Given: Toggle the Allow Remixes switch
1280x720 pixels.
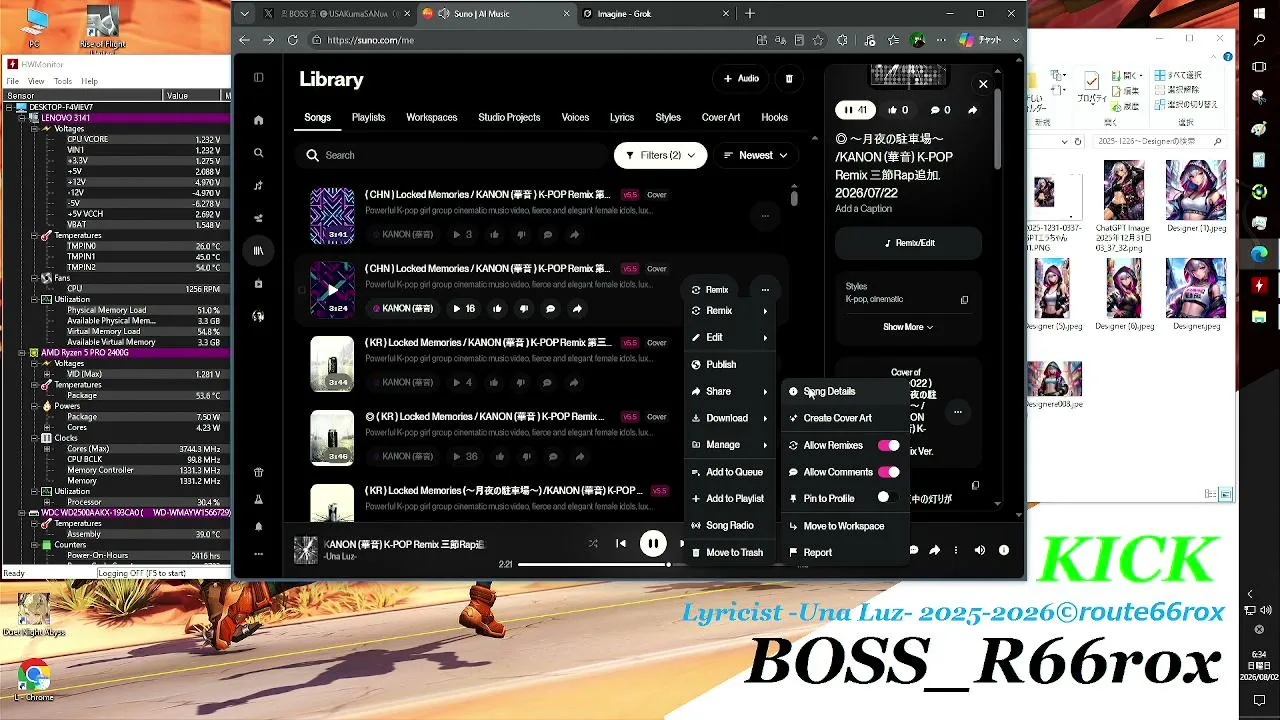Looking at the screenshot, I should 888,445.
